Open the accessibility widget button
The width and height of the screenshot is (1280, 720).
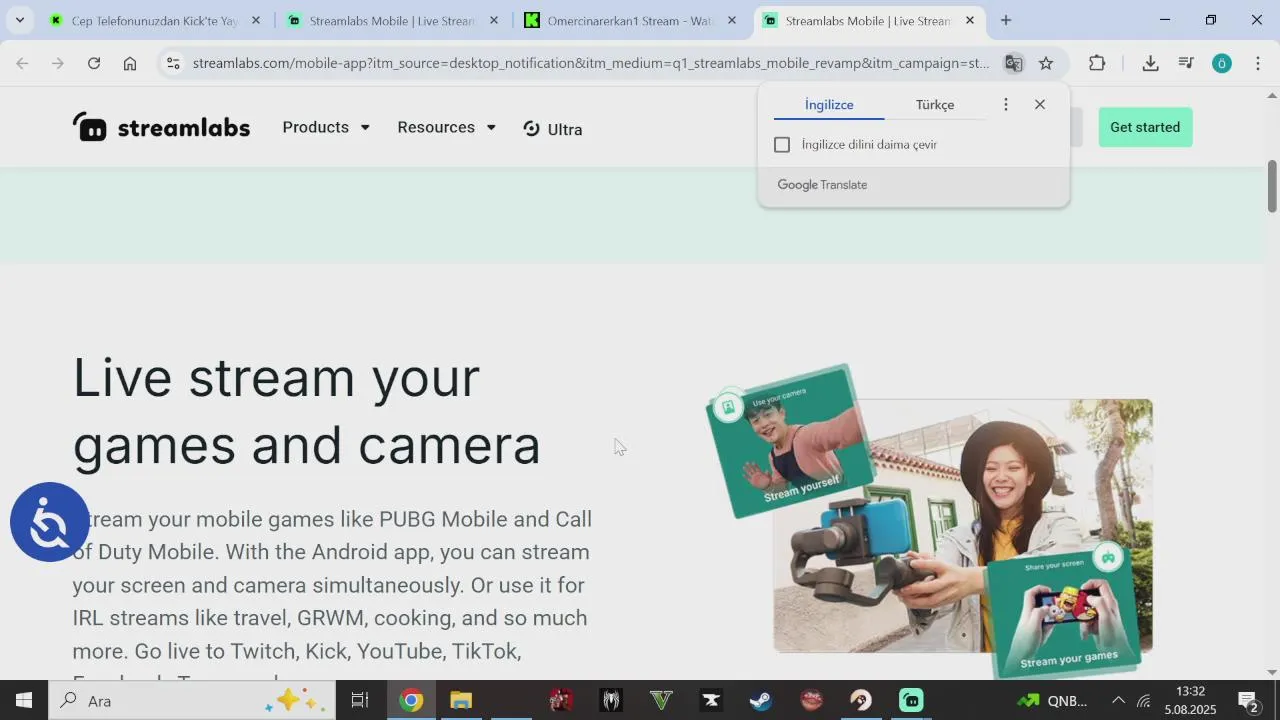[x=50, y=522]
